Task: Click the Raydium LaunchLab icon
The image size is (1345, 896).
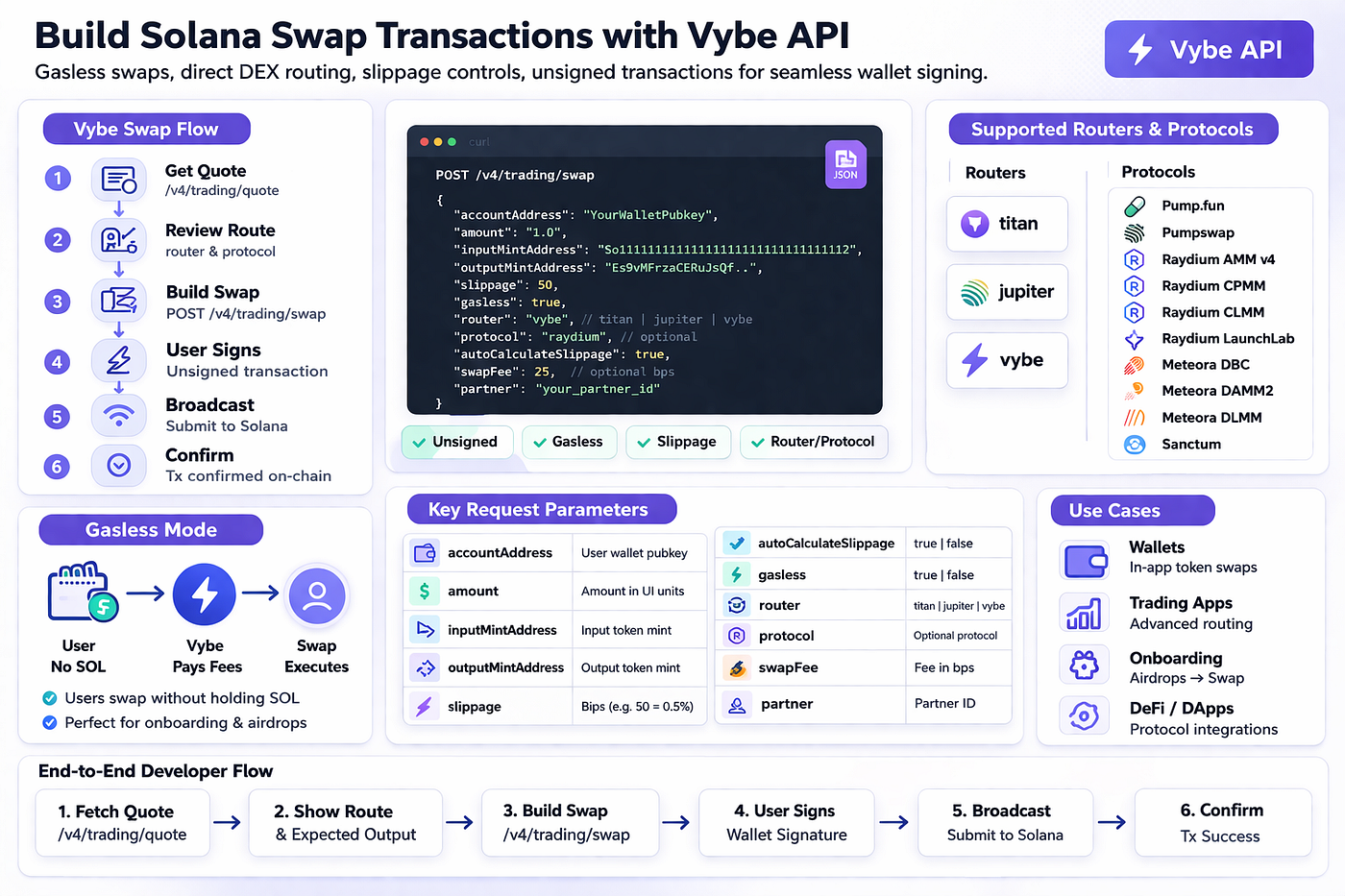Action: 1135,339
